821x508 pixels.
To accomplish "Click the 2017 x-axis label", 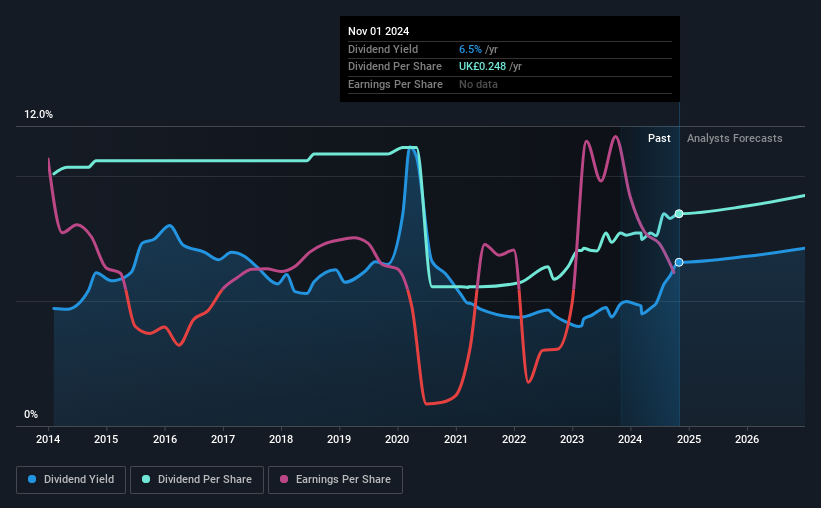I will coord(223,439).
